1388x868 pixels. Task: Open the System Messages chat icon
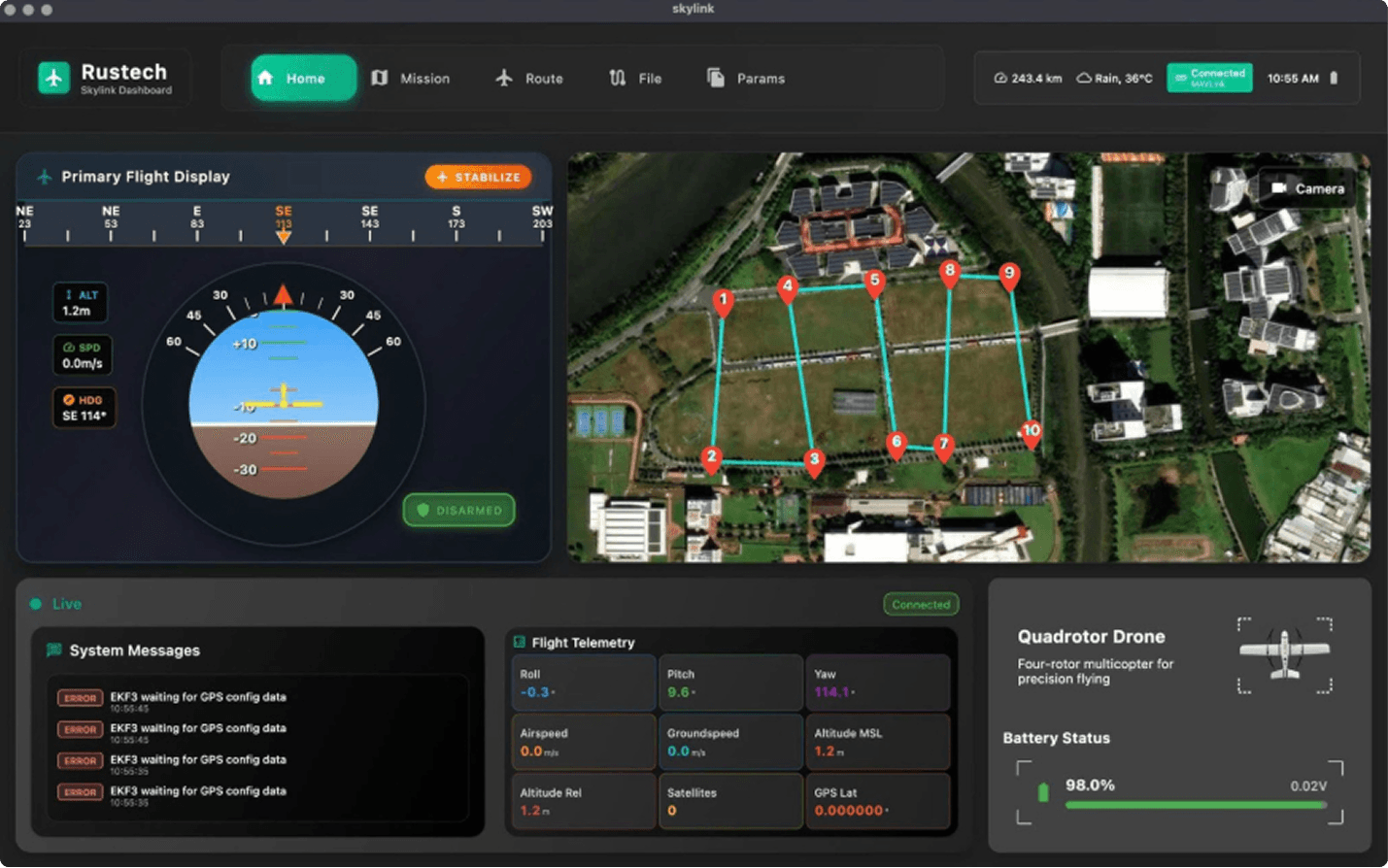click(x=53, y=650)
